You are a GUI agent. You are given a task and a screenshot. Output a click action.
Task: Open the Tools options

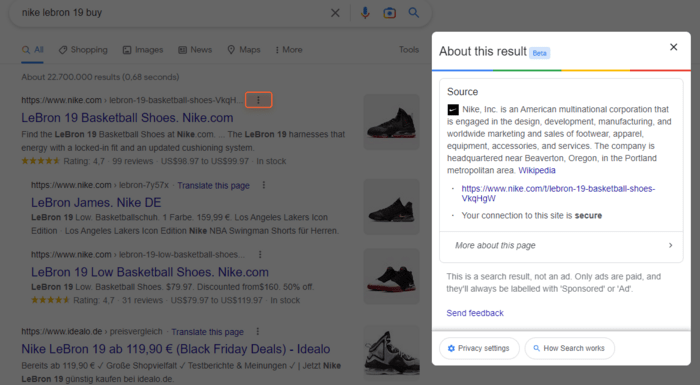(409, 50)
